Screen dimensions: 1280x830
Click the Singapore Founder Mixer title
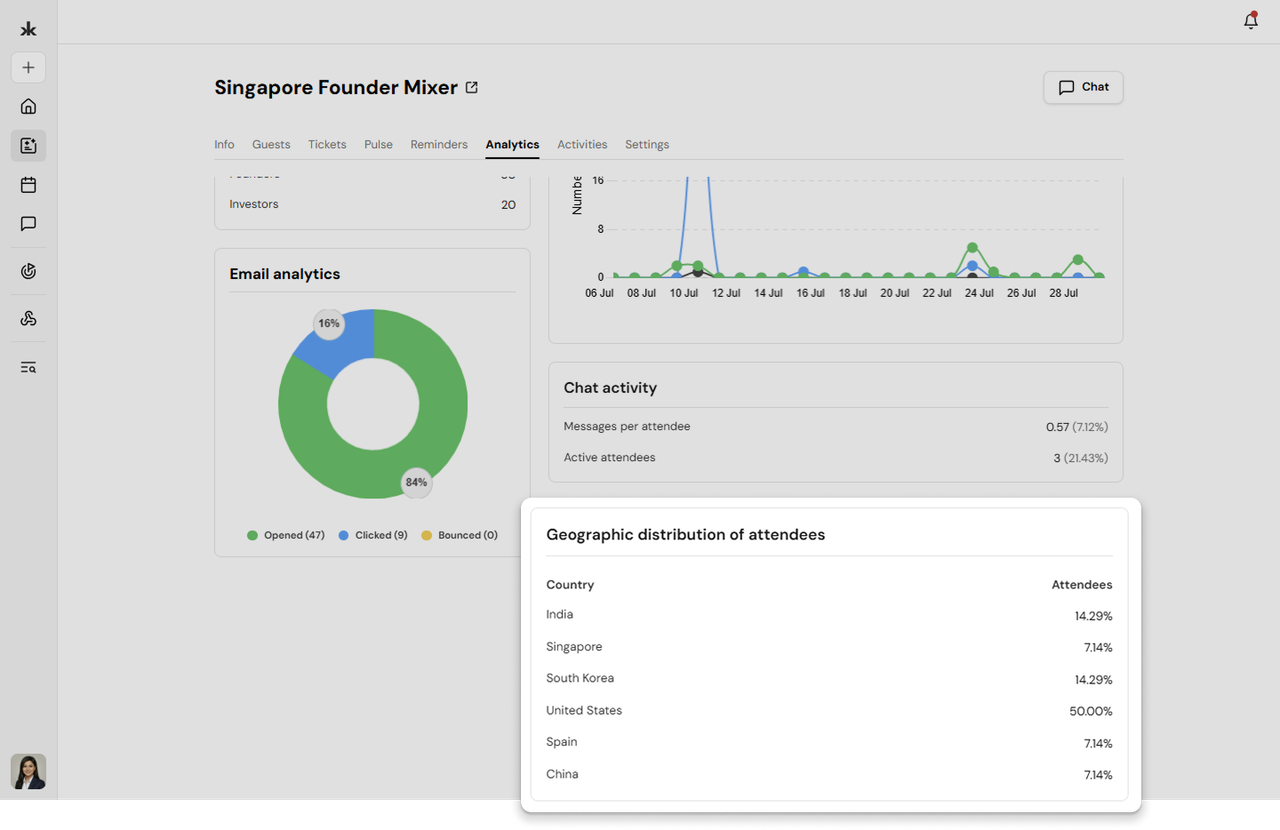336,88
